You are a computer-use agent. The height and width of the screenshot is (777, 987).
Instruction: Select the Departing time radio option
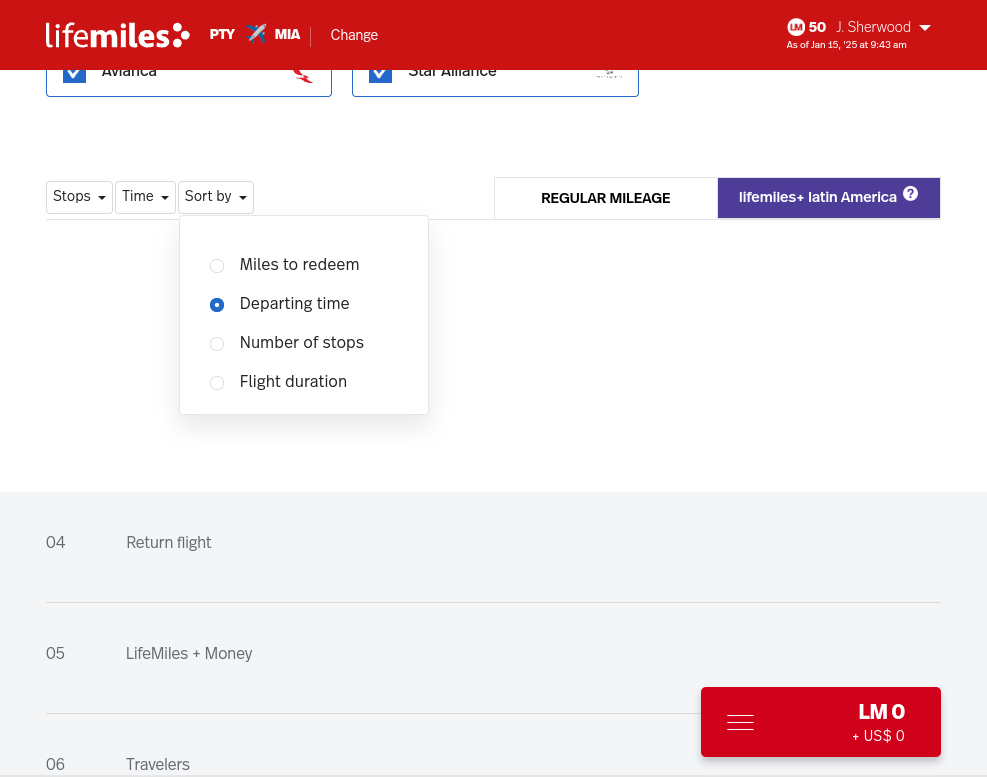[x=217, y=305]
